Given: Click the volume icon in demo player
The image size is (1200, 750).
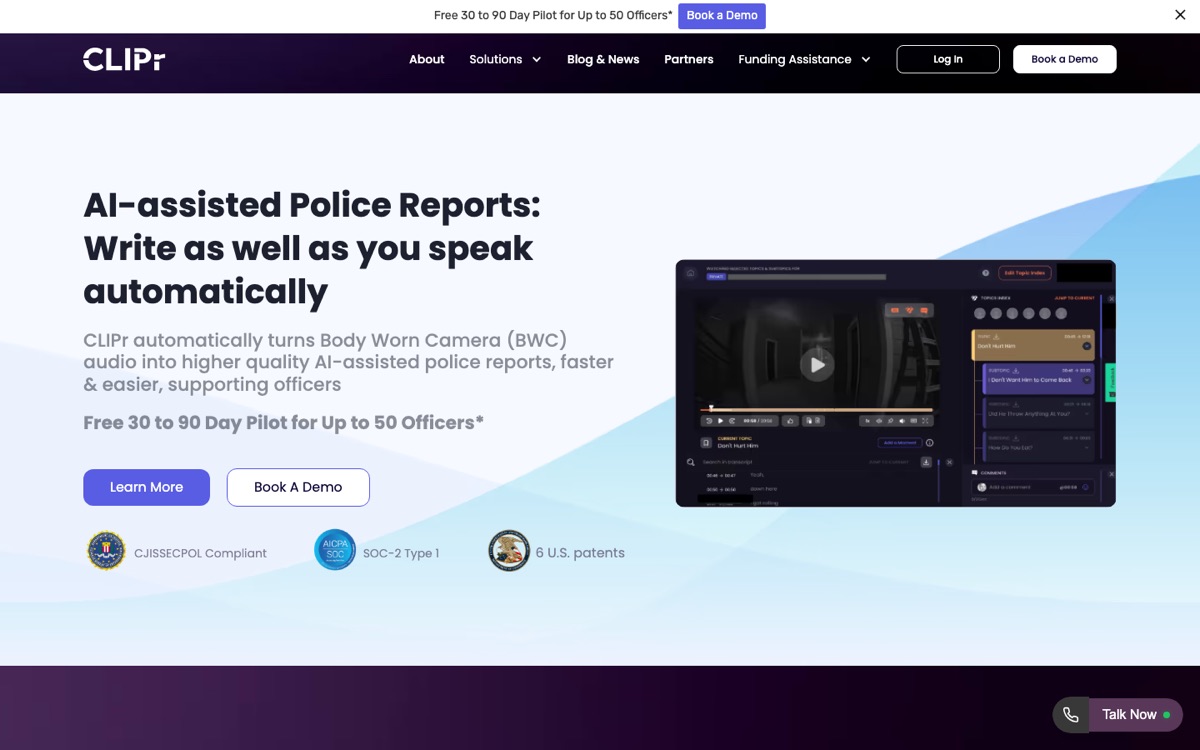Looking at the screenshot, I should [902, 421].
